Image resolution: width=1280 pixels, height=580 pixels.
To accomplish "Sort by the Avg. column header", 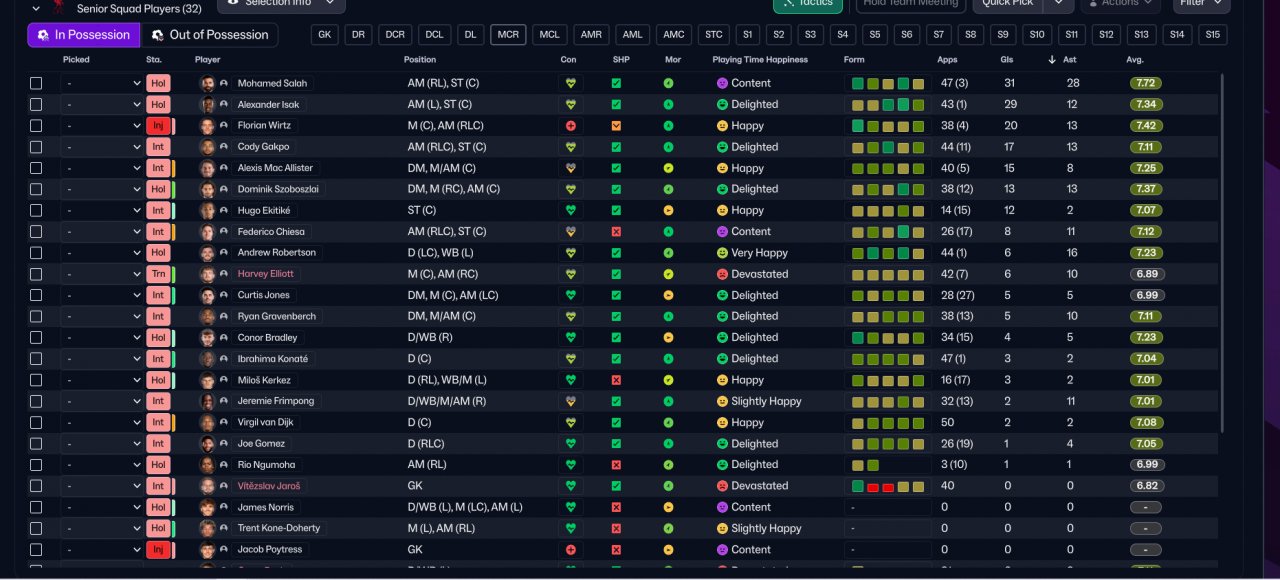I will point(1135,60).
